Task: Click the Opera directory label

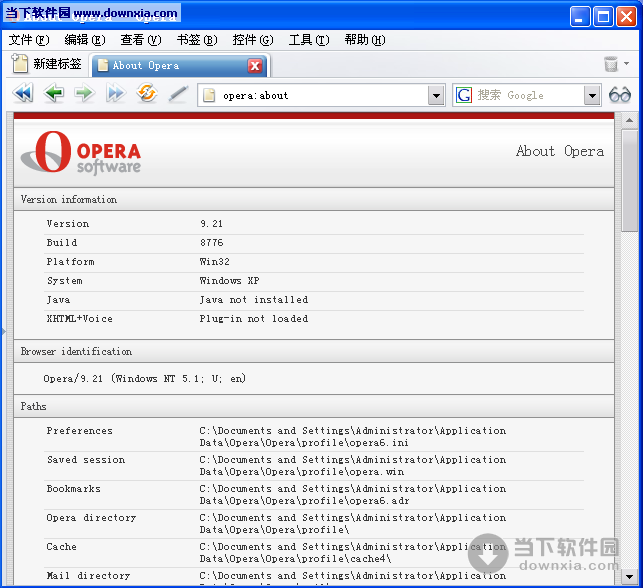Action: pyautogui.click(x=91, y=518)
